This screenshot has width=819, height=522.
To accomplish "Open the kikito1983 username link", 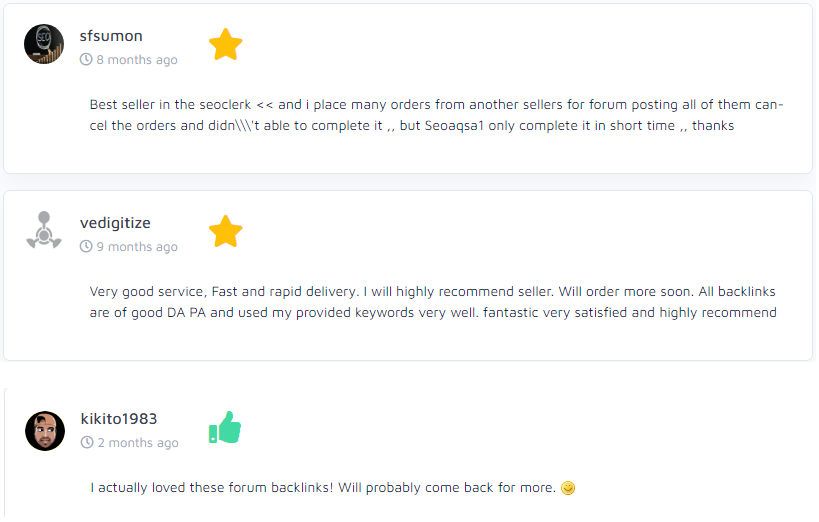I will pos(119,419).
